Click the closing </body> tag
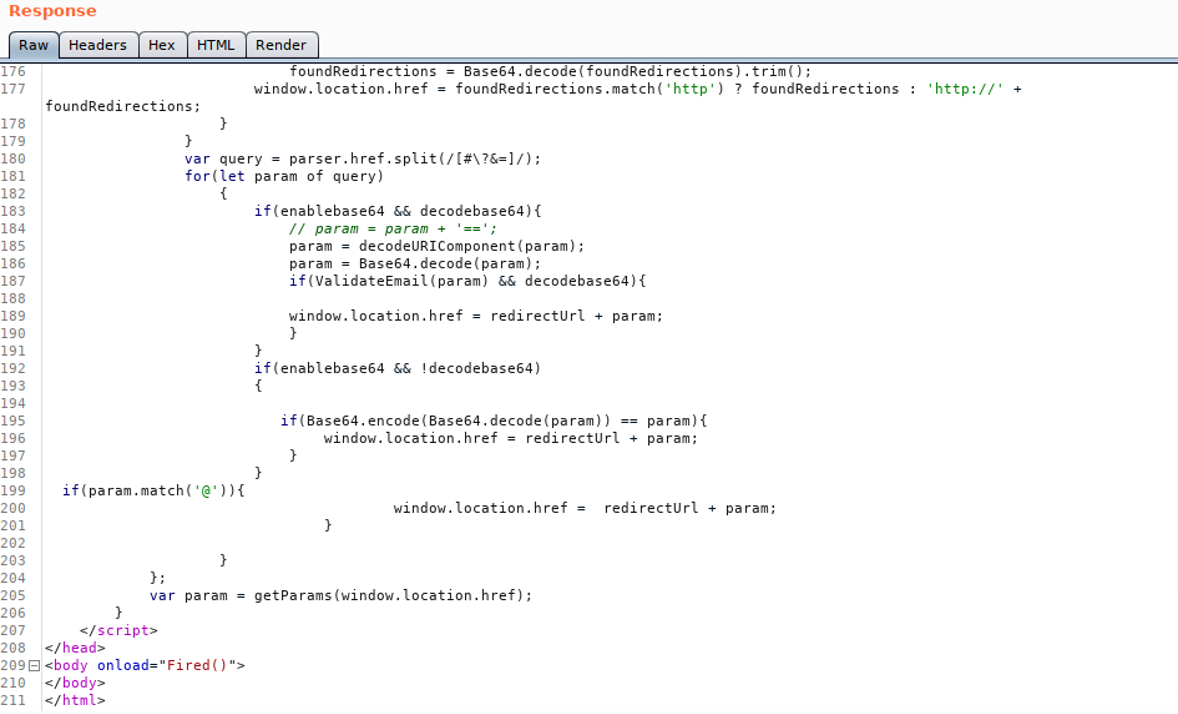 [x=75, y=683]
